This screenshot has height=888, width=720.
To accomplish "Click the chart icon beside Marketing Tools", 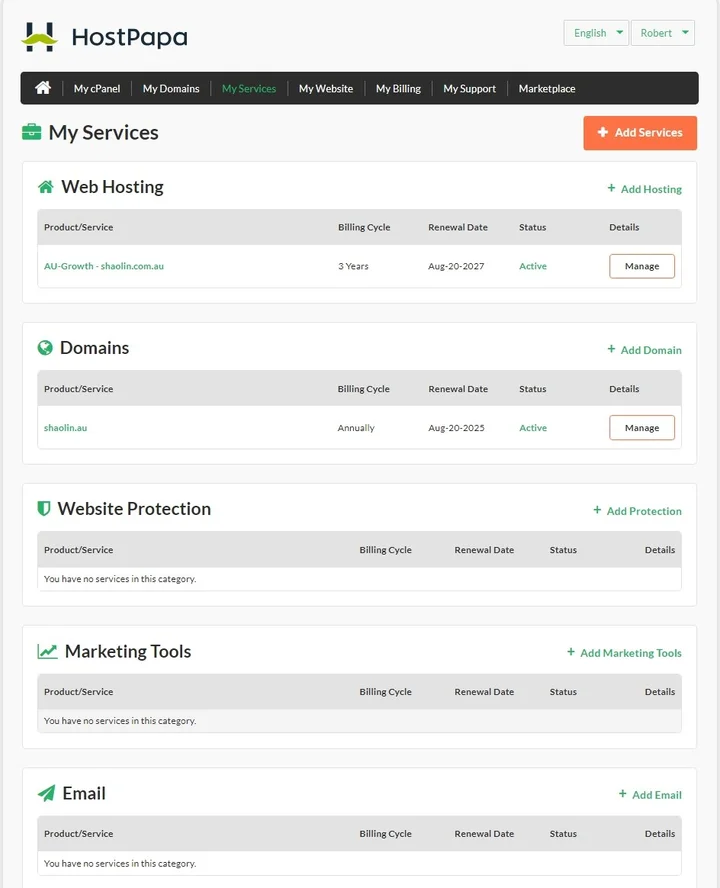I will pos(47,651).
